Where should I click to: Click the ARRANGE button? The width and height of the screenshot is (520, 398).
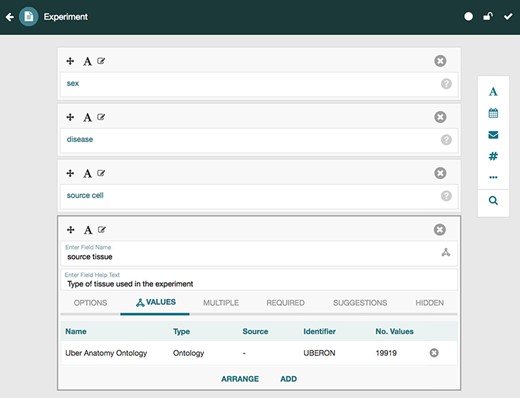(x=240, y=379)
